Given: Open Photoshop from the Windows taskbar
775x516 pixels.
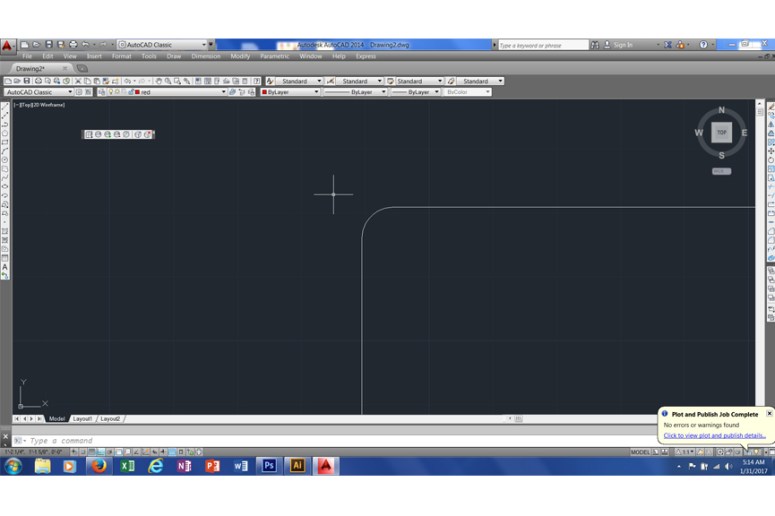Looking at the screenshot, I should click(x=268, y=466).
